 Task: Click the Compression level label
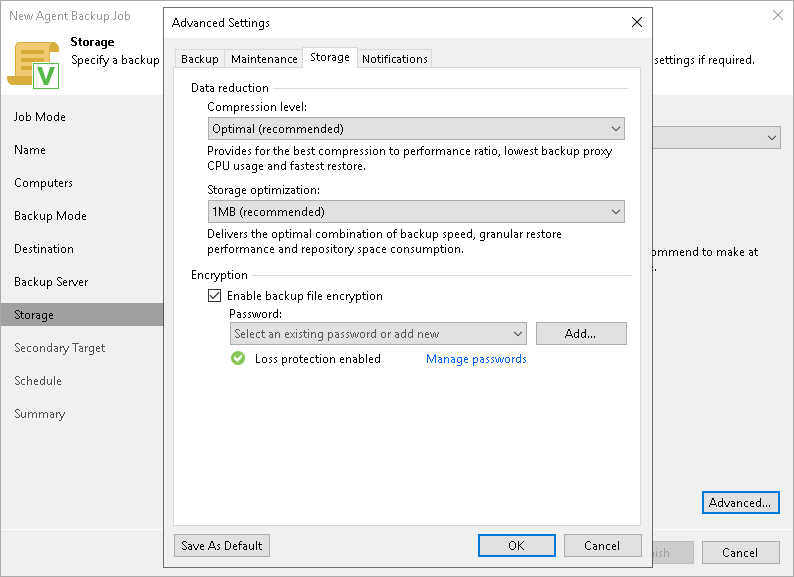(257, 107)
